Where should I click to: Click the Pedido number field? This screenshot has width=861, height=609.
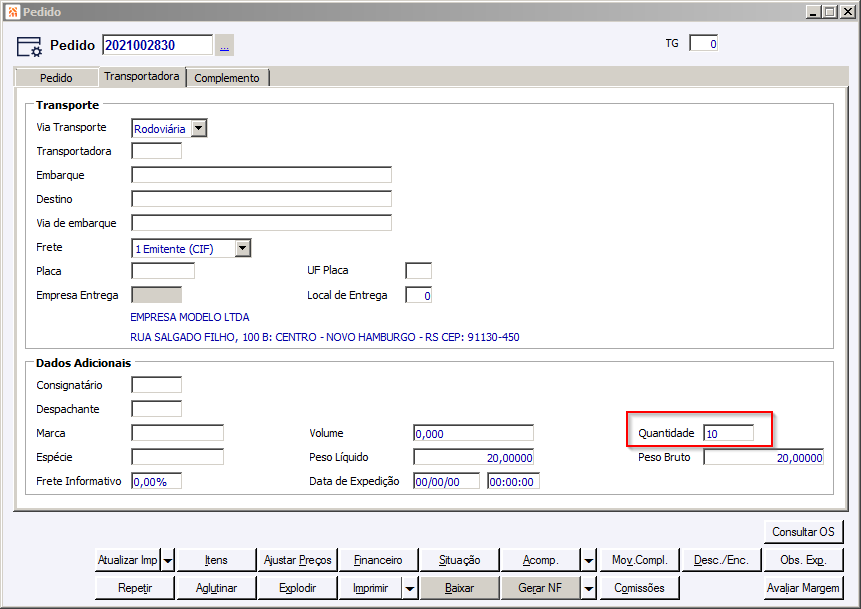click(158, 45)
